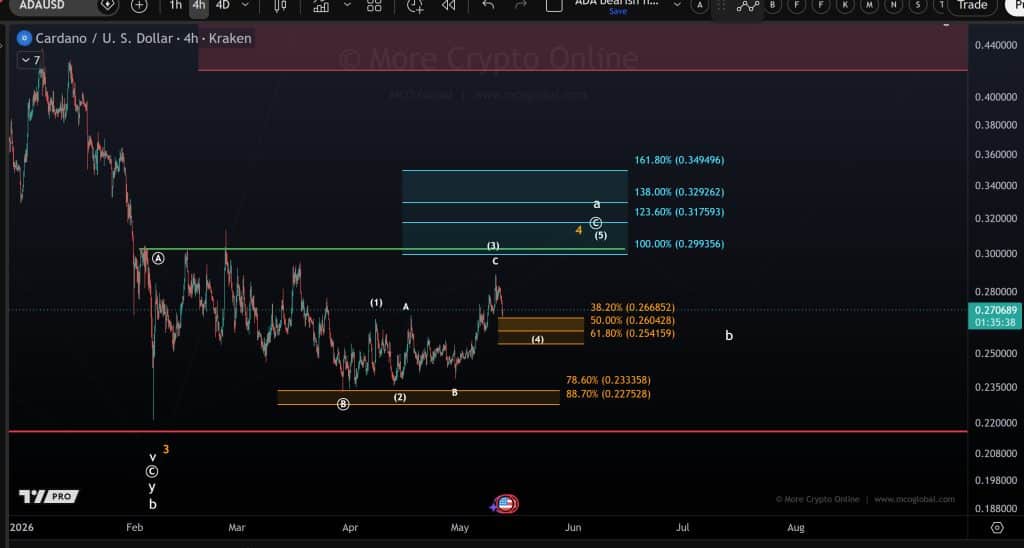Open the ADA bearish layout name

[616, 3]
